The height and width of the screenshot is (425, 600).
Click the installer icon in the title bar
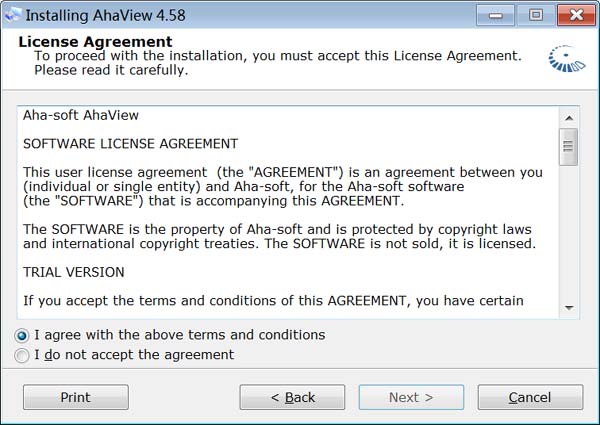click(x=13, y=15)
